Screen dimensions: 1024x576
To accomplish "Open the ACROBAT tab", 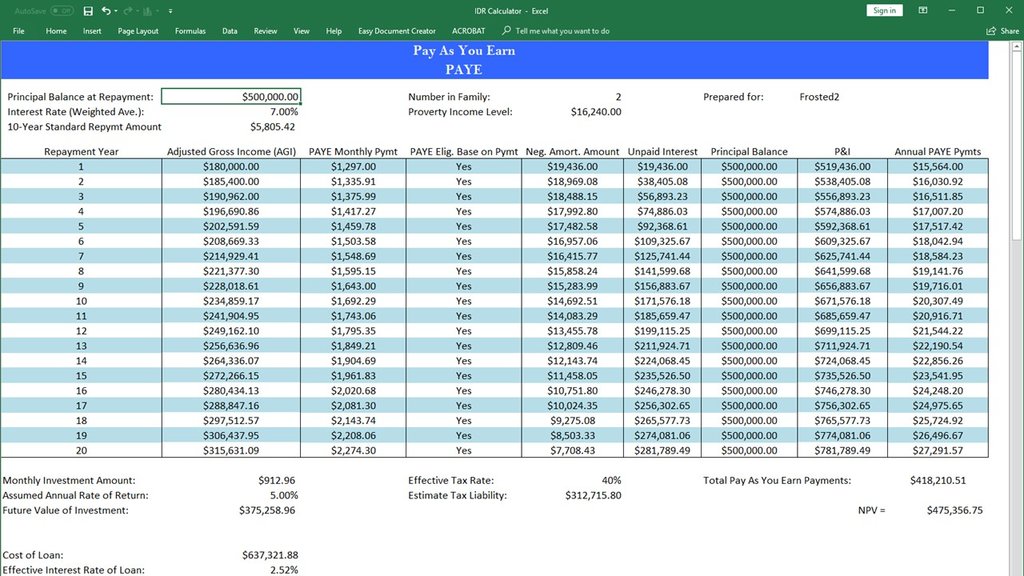I will pos(468,31).
